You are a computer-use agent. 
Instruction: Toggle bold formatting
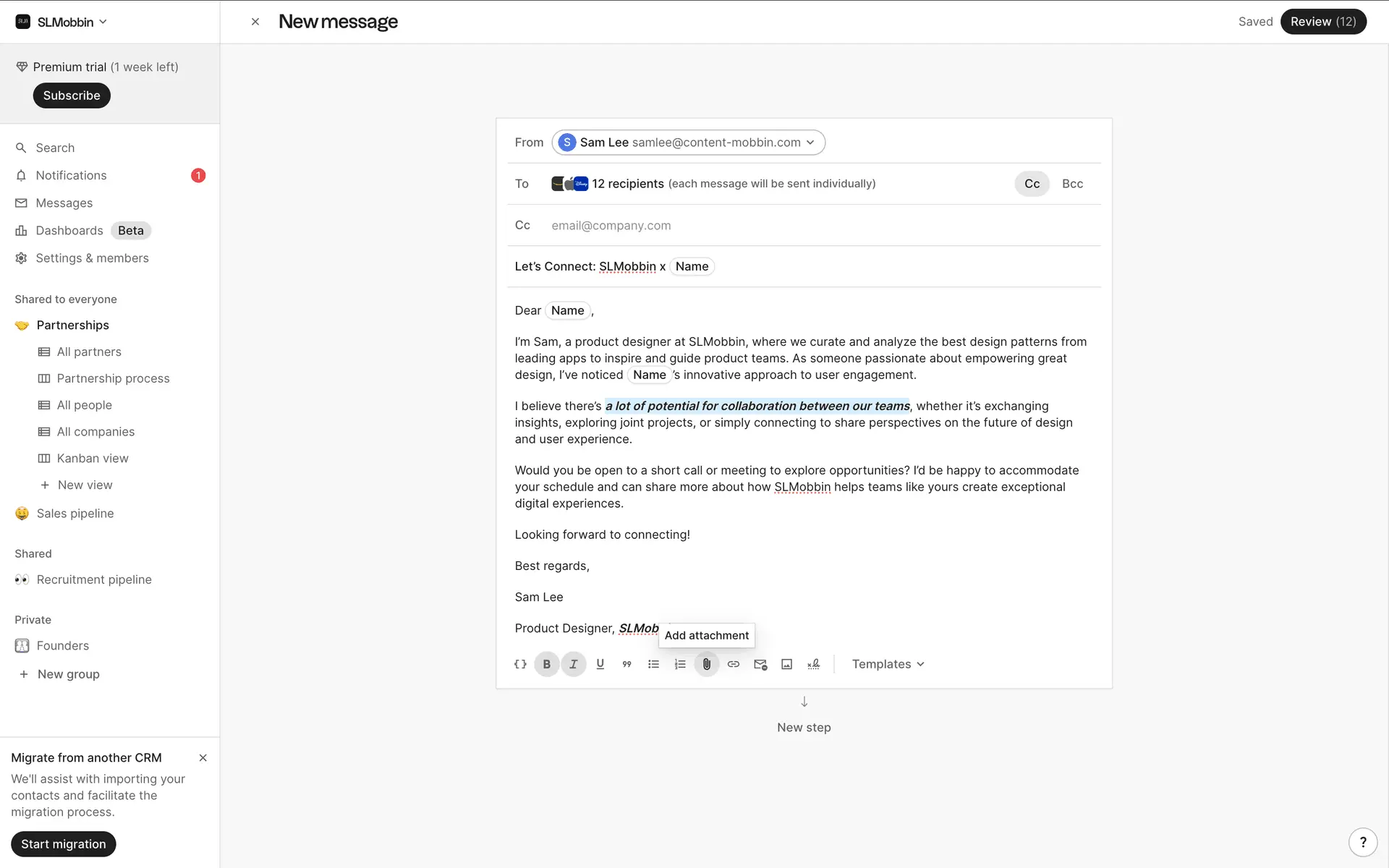[x=547, y=664]
